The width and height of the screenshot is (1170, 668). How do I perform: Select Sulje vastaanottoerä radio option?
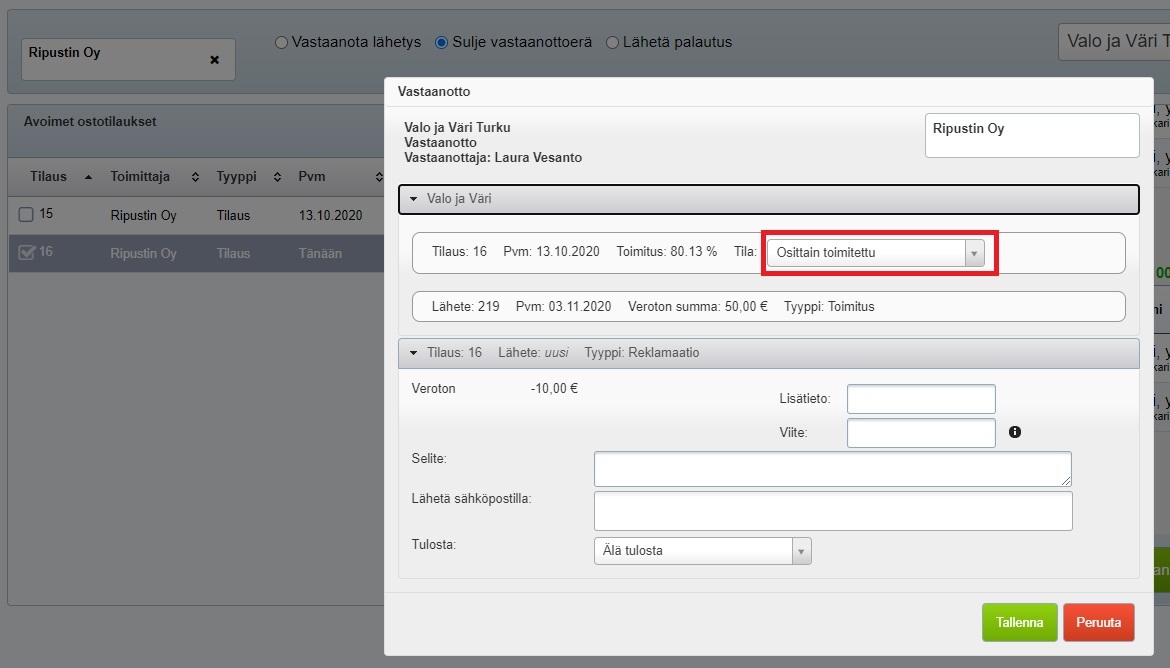pos(441,43)
